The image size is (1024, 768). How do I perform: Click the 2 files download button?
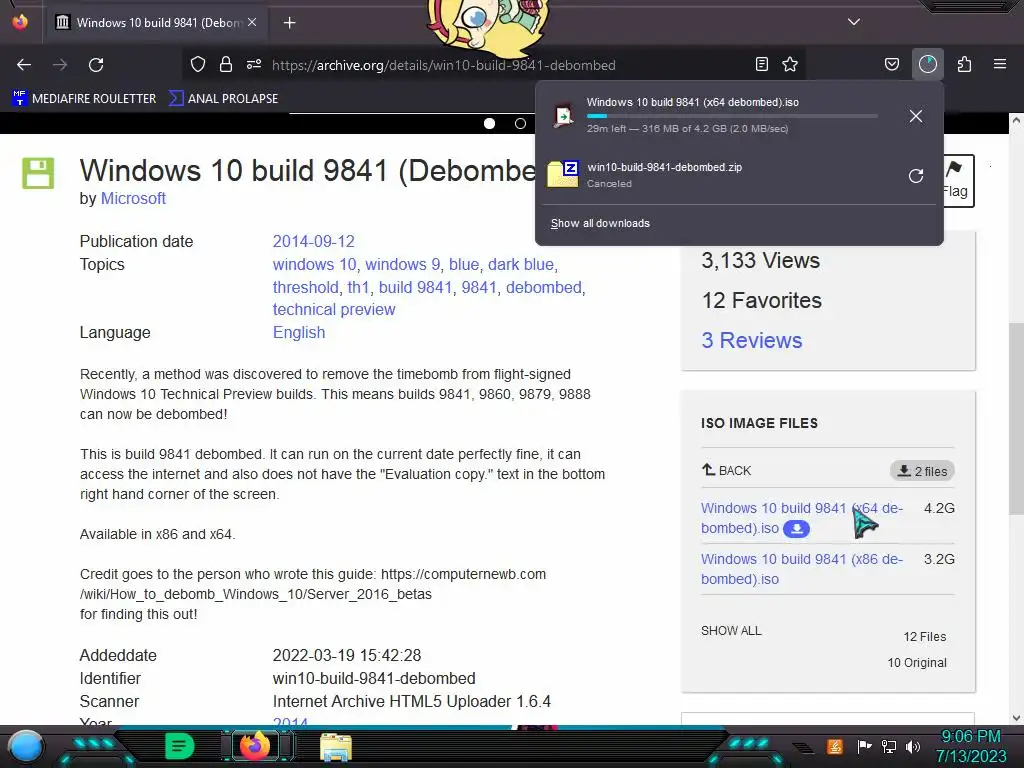[922, 471]
